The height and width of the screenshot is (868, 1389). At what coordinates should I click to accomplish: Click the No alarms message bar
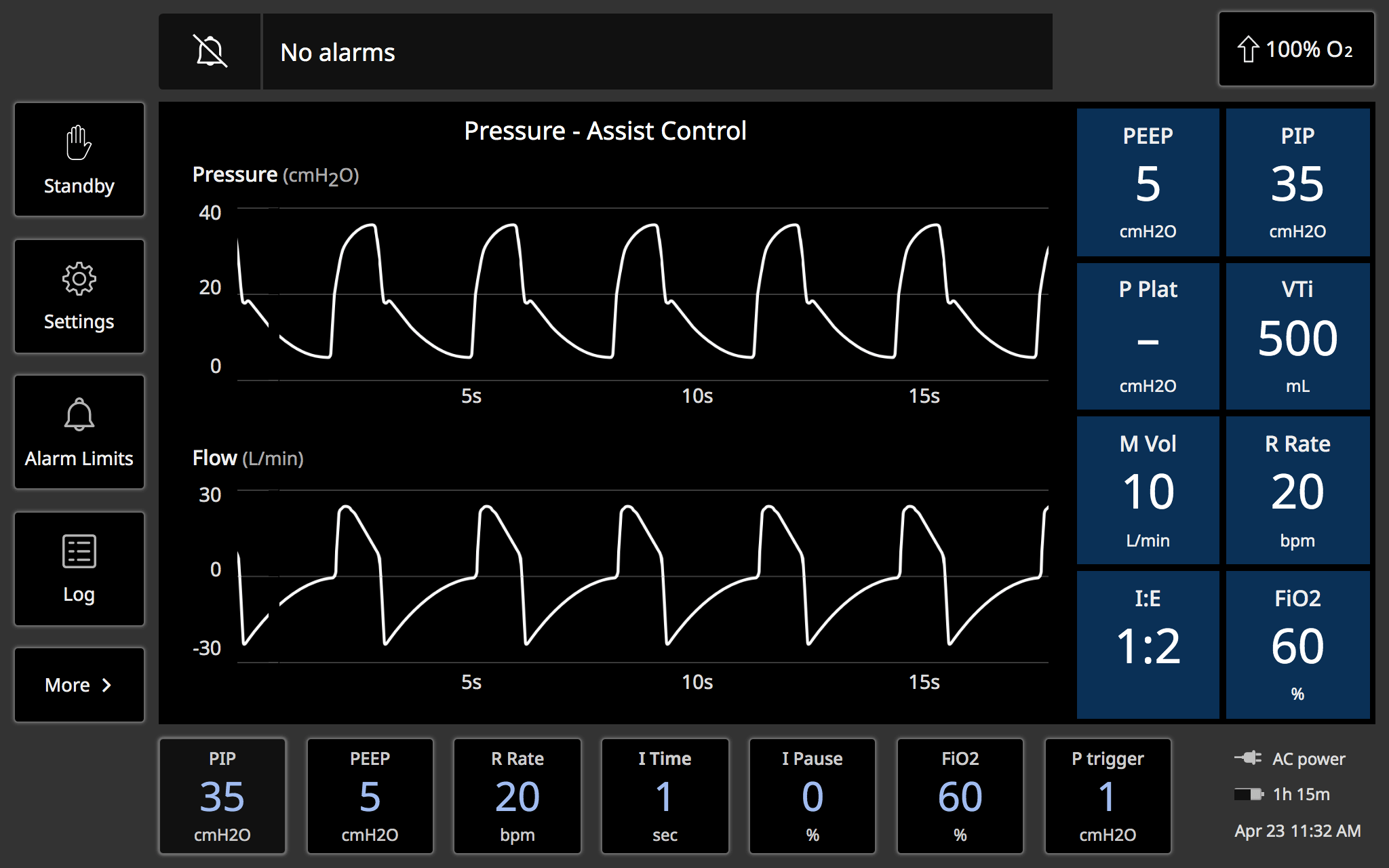click(657, 52)
